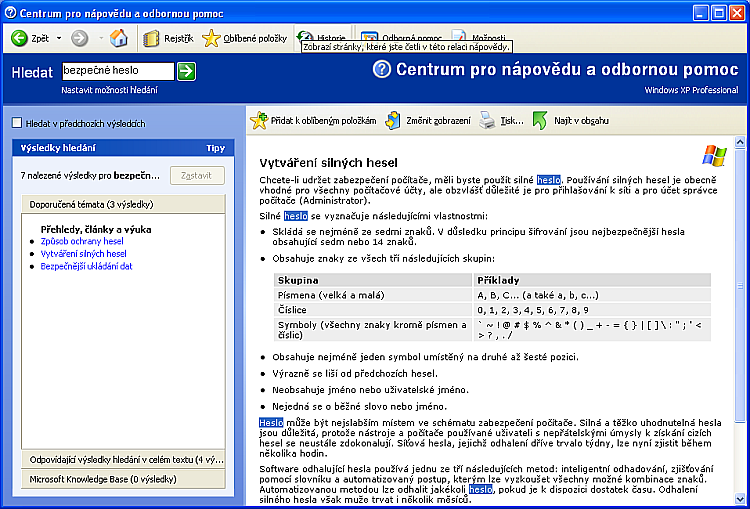Click Přehledy, články a výuka heading
The width and height of the screenshot is (750, 509).
click(x=96, y=230)
